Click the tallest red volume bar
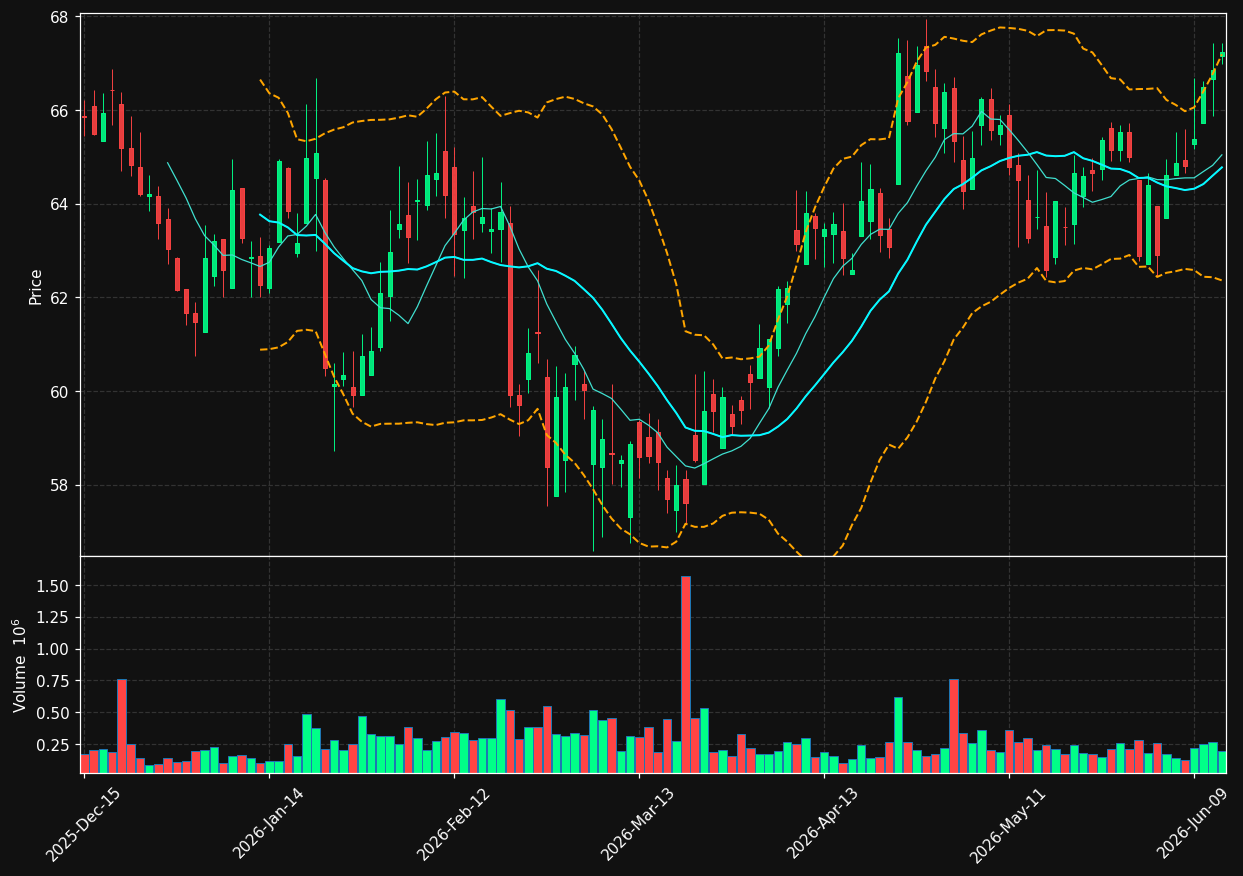The height and width of the screenshot is (876, 1243). [685, 674]
